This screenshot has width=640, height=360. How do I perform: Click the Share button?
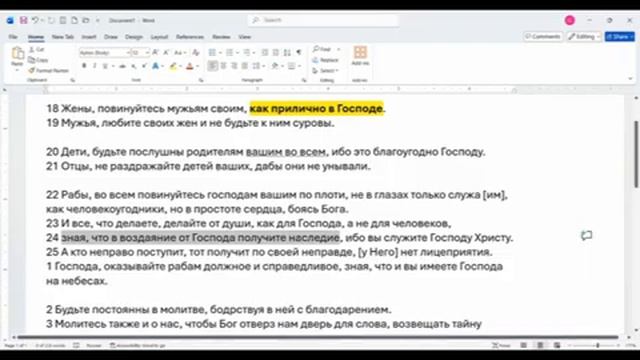coord(620,37)
